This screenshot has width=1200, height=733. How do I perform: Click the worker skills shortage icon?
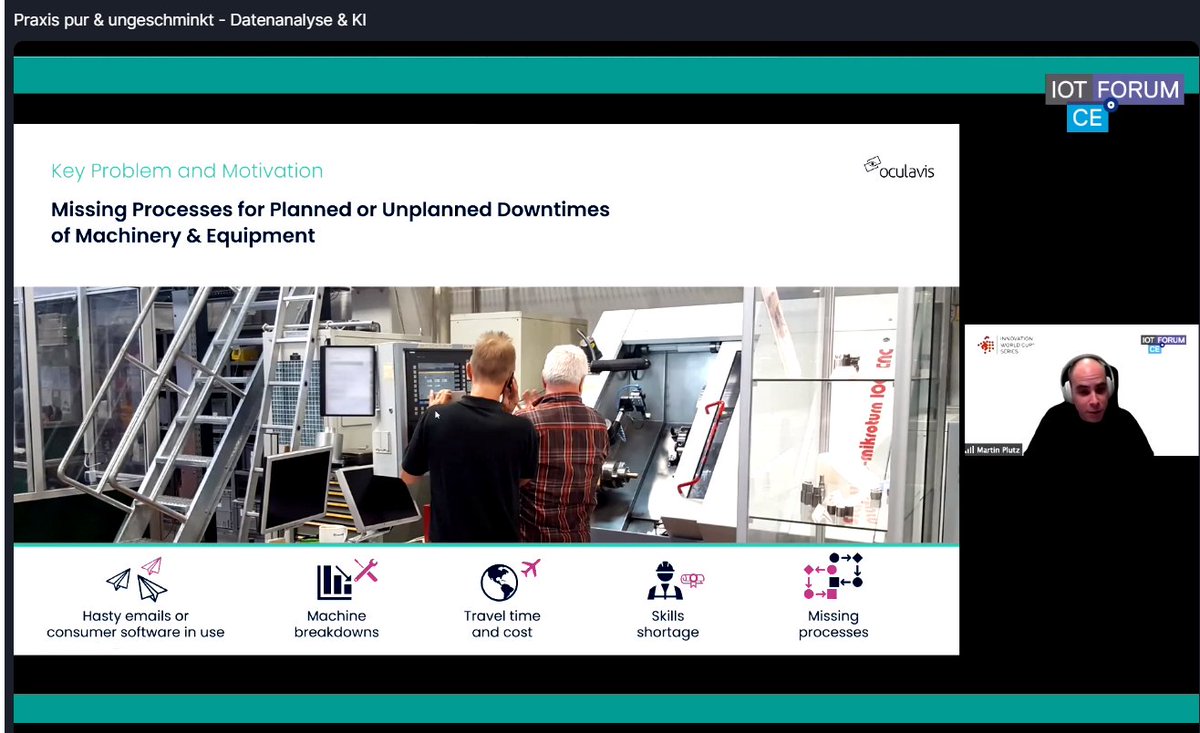(674, 580)
